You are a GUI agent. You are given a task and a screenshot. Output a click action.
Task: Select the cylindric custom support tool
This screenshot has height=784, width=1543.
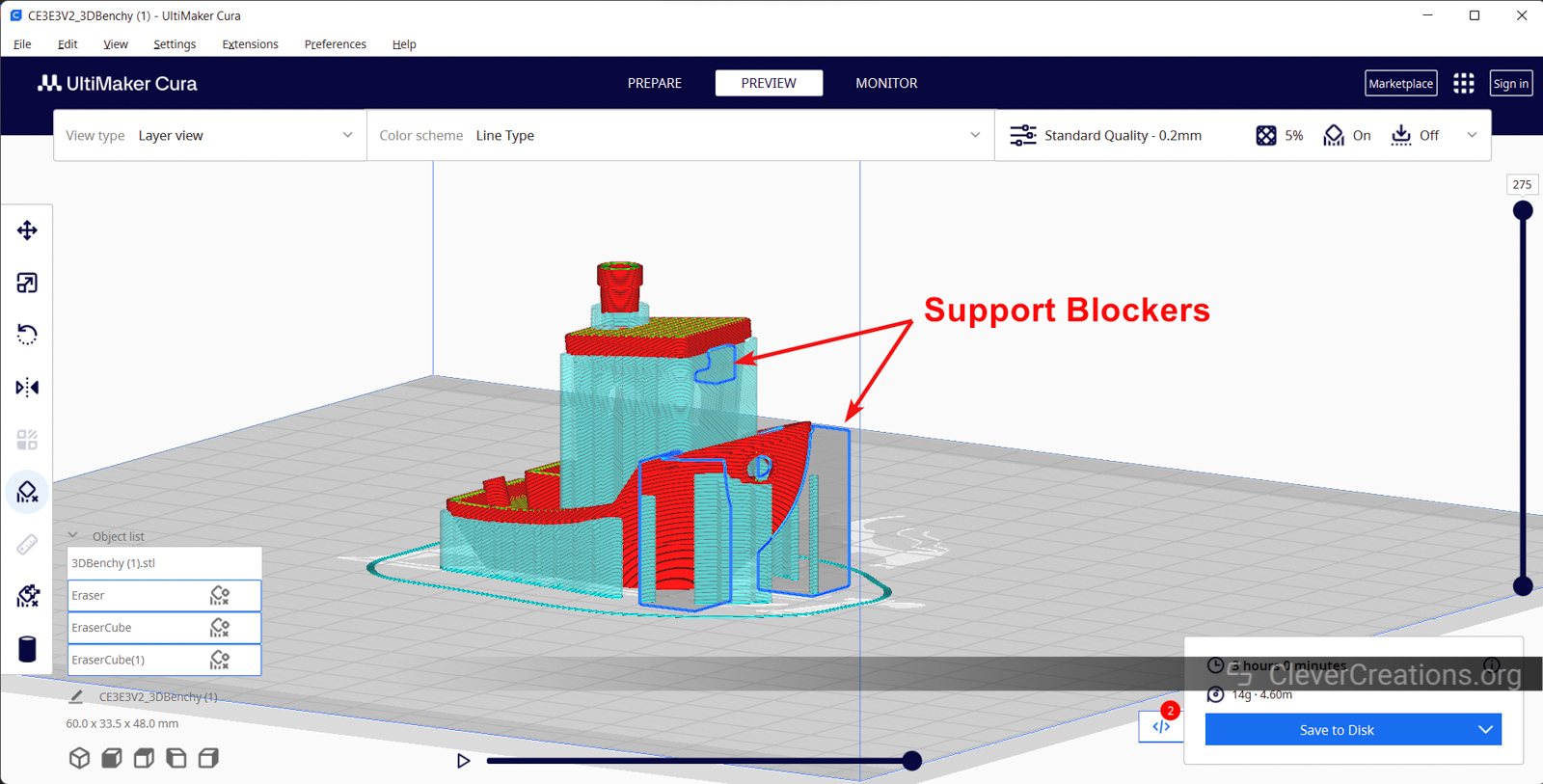click(27, 649)
